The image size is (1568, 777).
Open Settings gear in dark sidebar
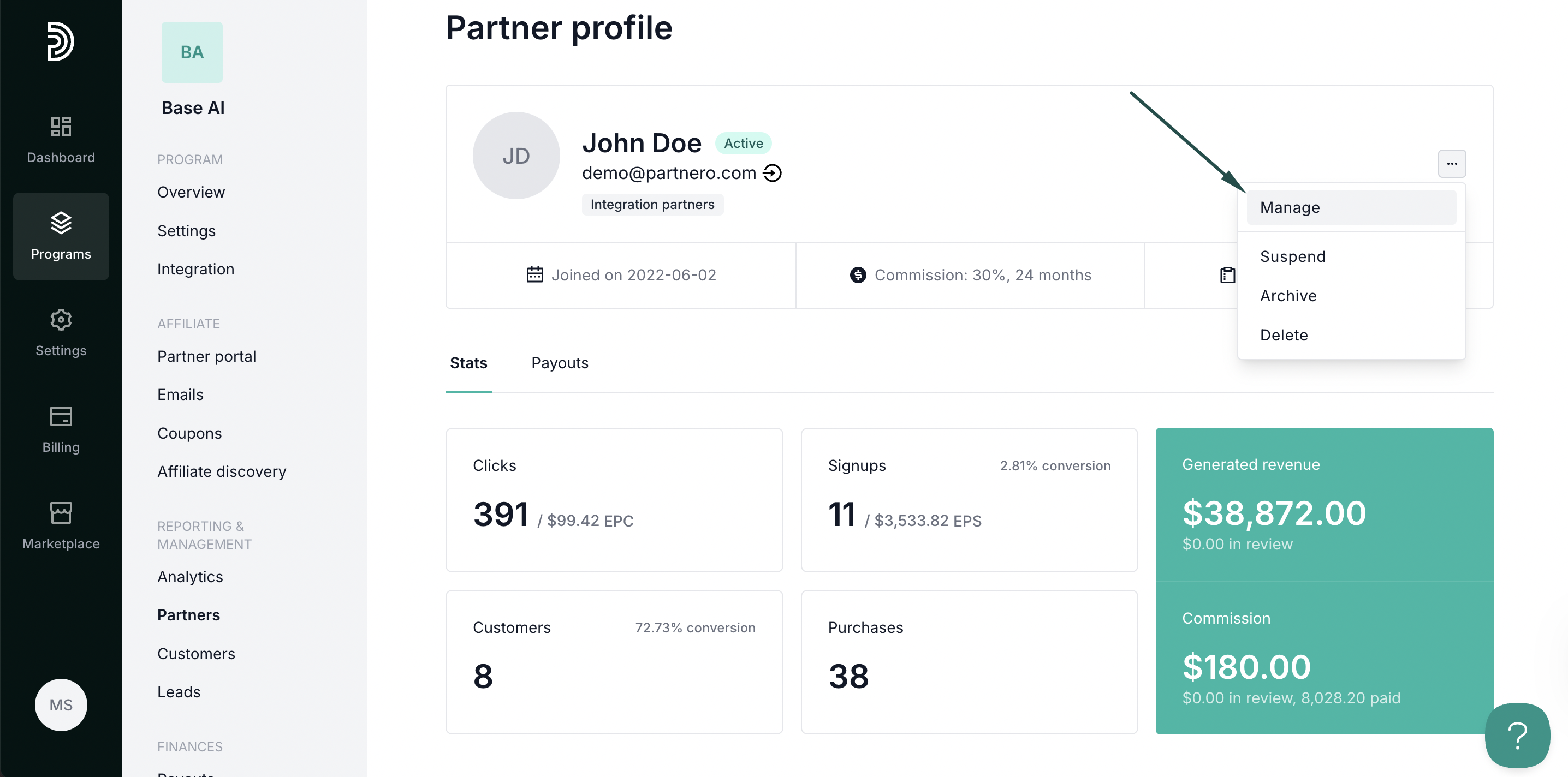[61, 320]
